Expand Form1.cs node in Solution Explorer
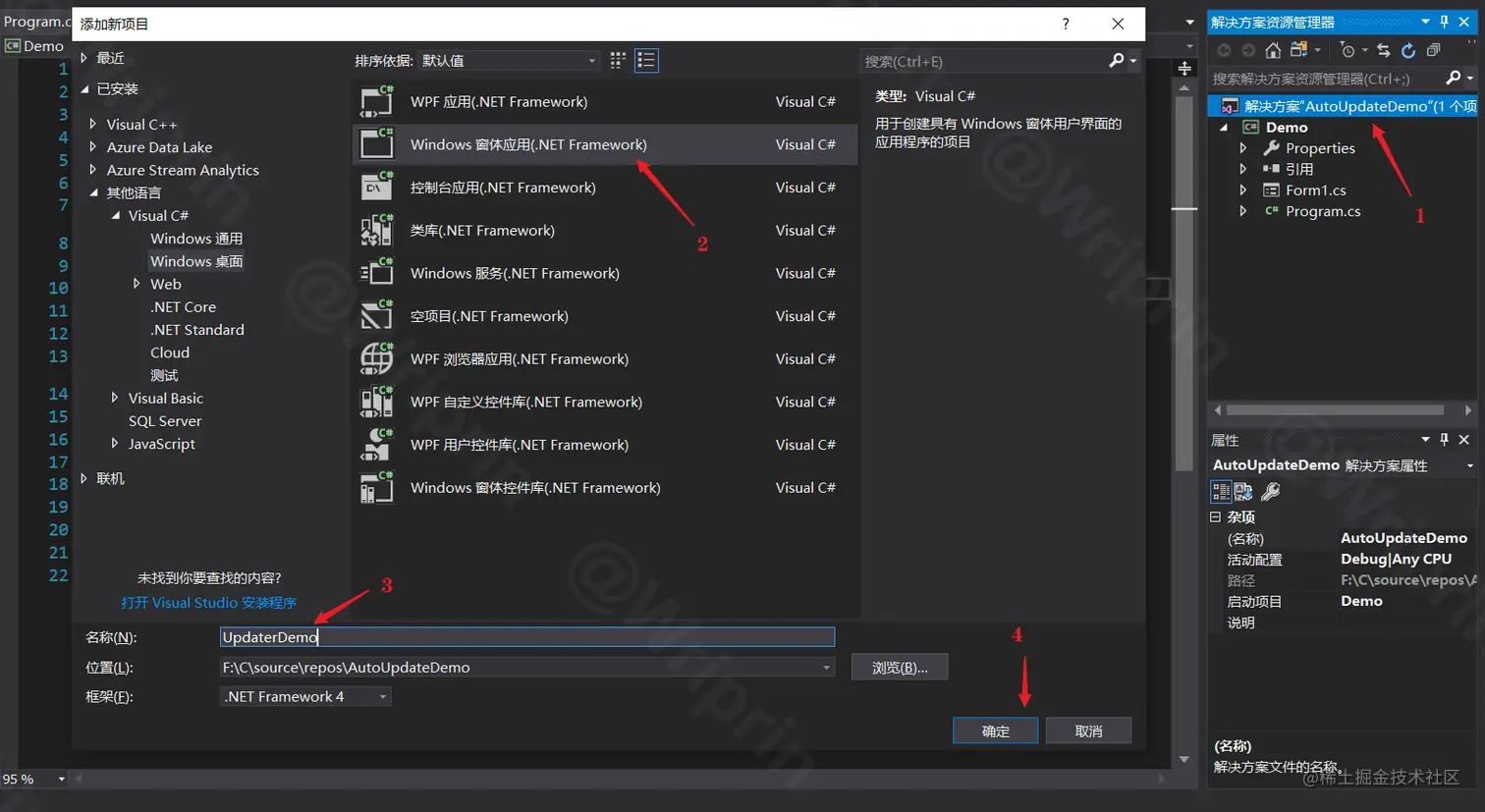1485x812 pixels. tap(1243, 189)
